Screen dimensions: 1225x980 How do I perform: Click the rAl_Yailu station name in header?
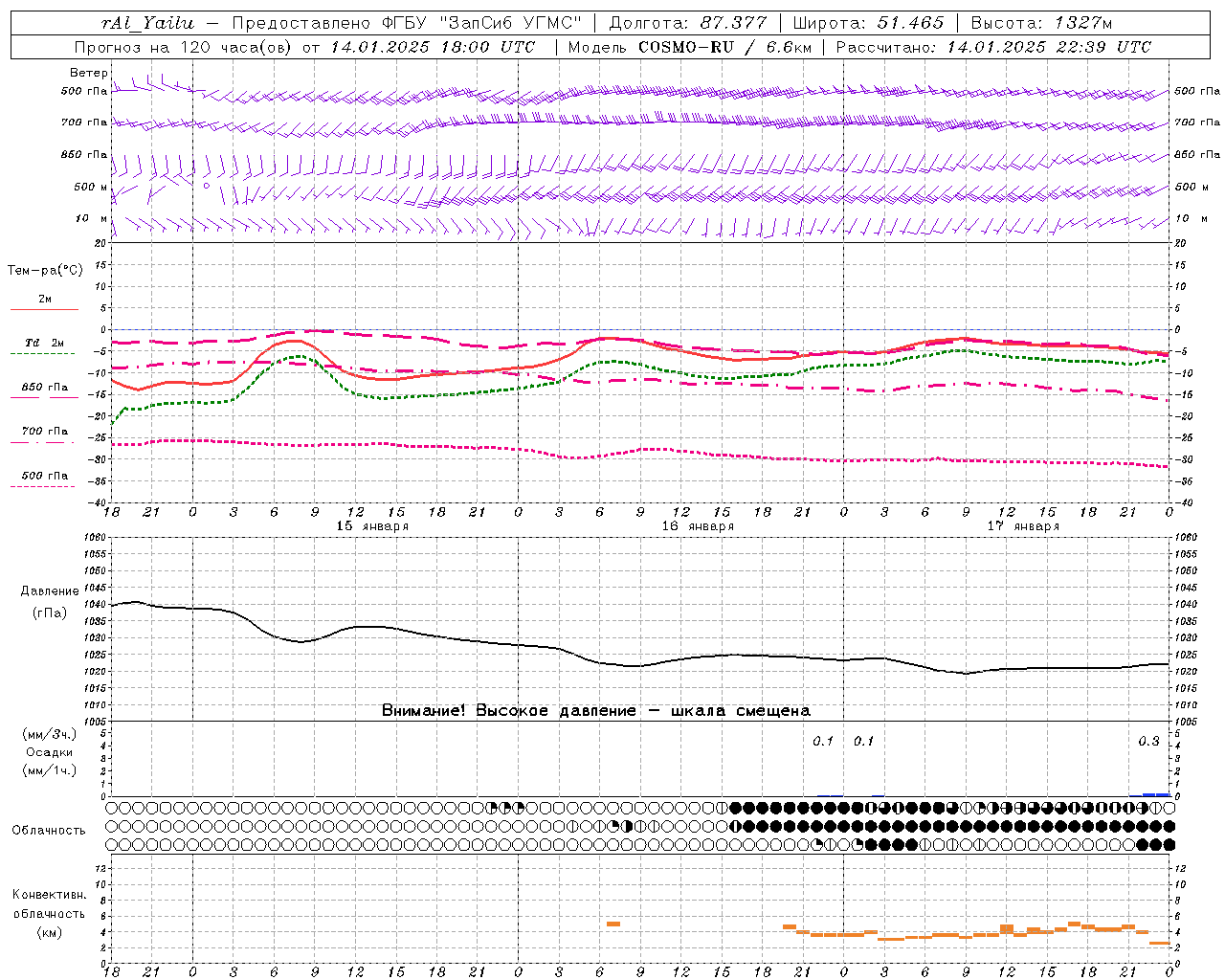coord(147,23)
